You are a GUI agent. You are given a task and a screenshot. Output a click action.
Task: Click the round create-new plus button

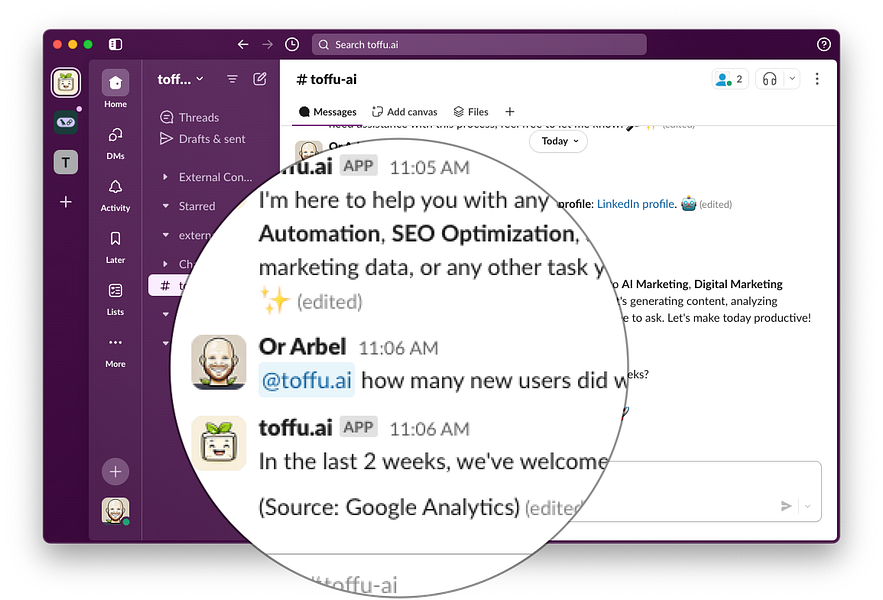tap(115, 472)
